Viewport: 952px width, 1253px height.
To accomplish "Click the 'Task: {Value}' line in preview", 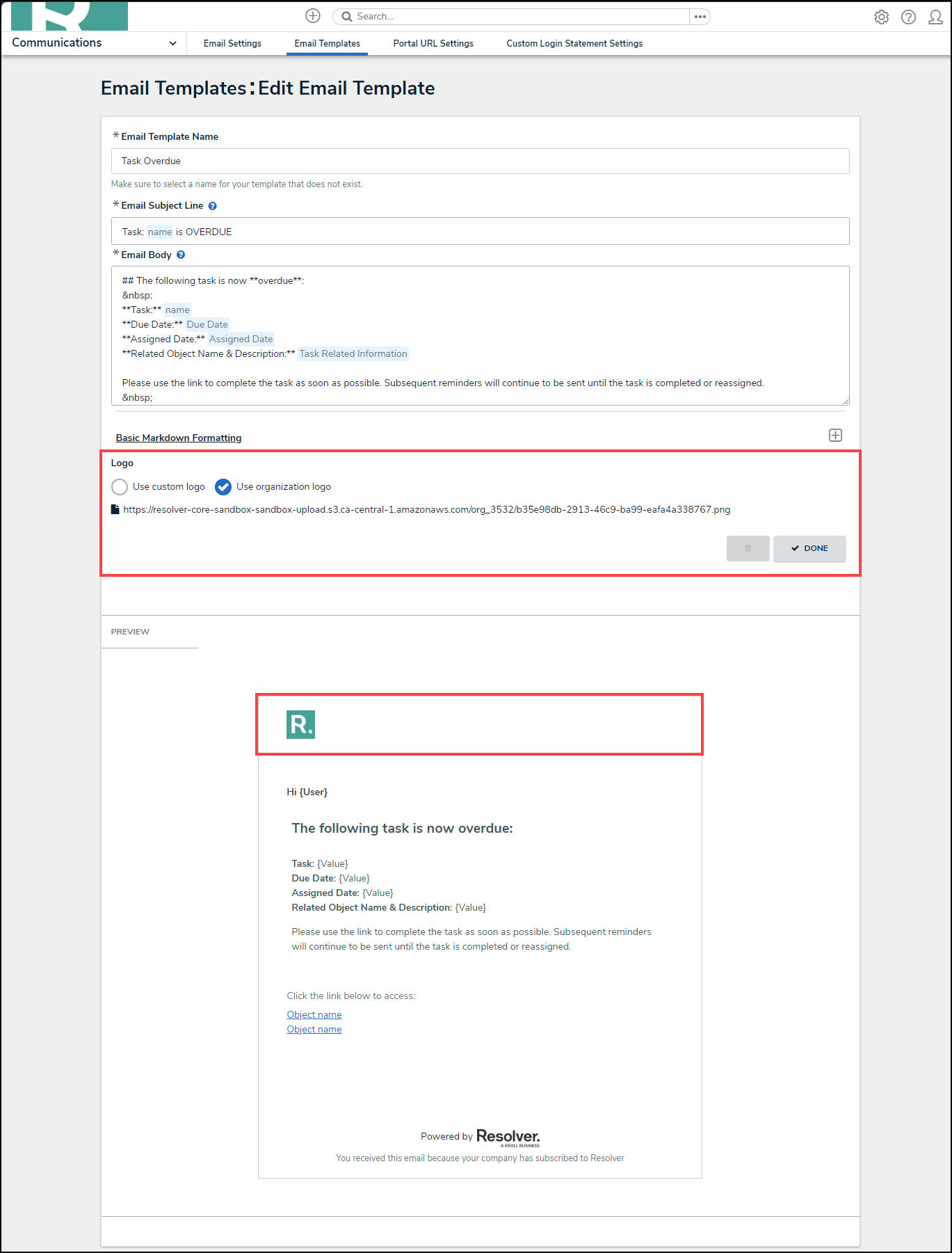I will 320,864.
